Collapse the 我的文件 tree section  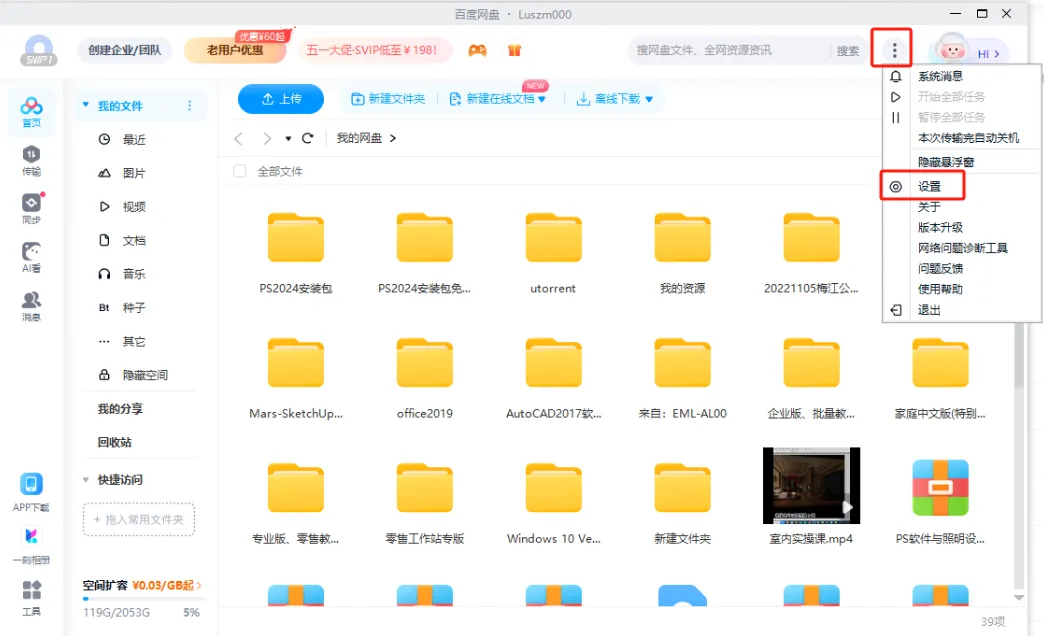[85, 105]
